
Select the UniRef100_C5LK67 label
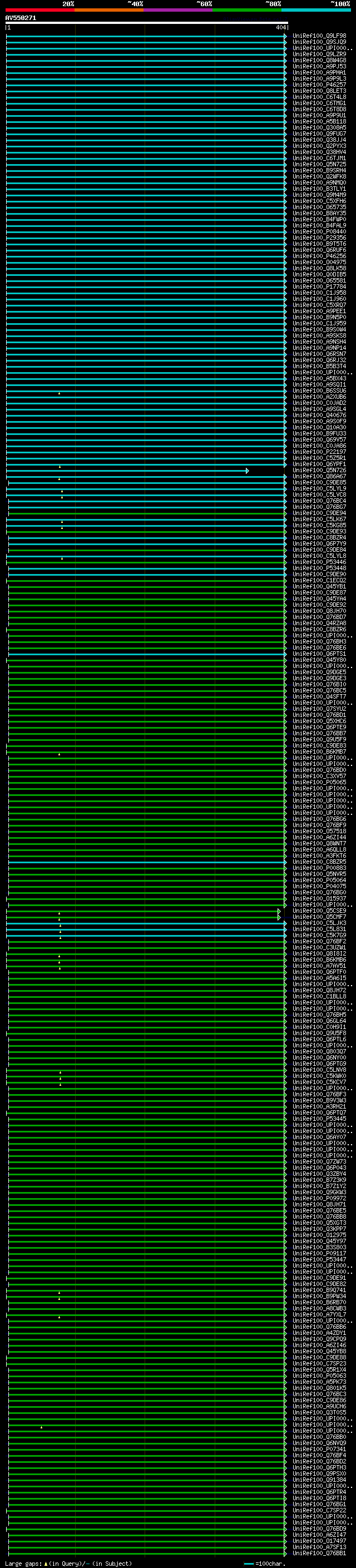(319, 519)
